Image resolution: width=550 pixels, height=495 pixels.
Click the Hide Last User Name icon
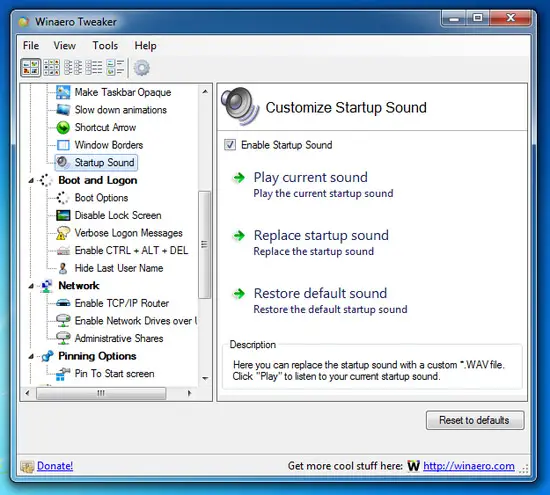(63, 268)
